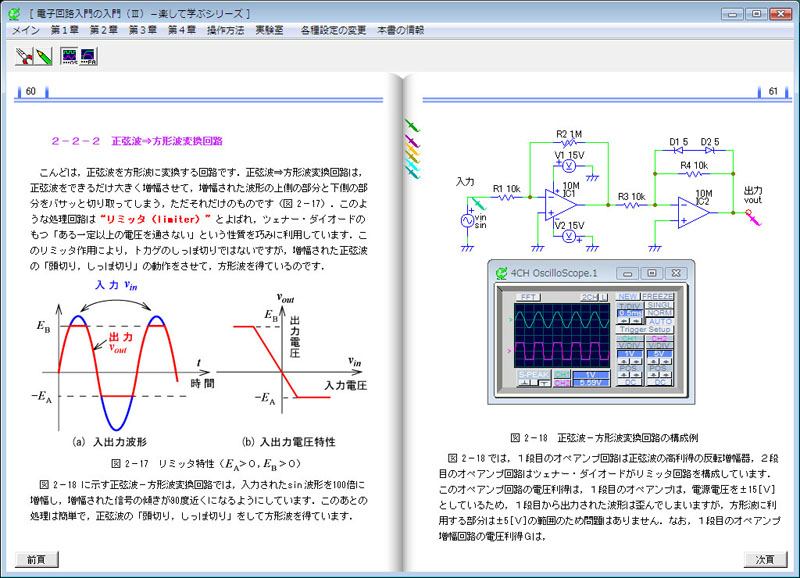Toggle FREEZE on the oscilloscope
800x578 pixels.
coord(657,296)
